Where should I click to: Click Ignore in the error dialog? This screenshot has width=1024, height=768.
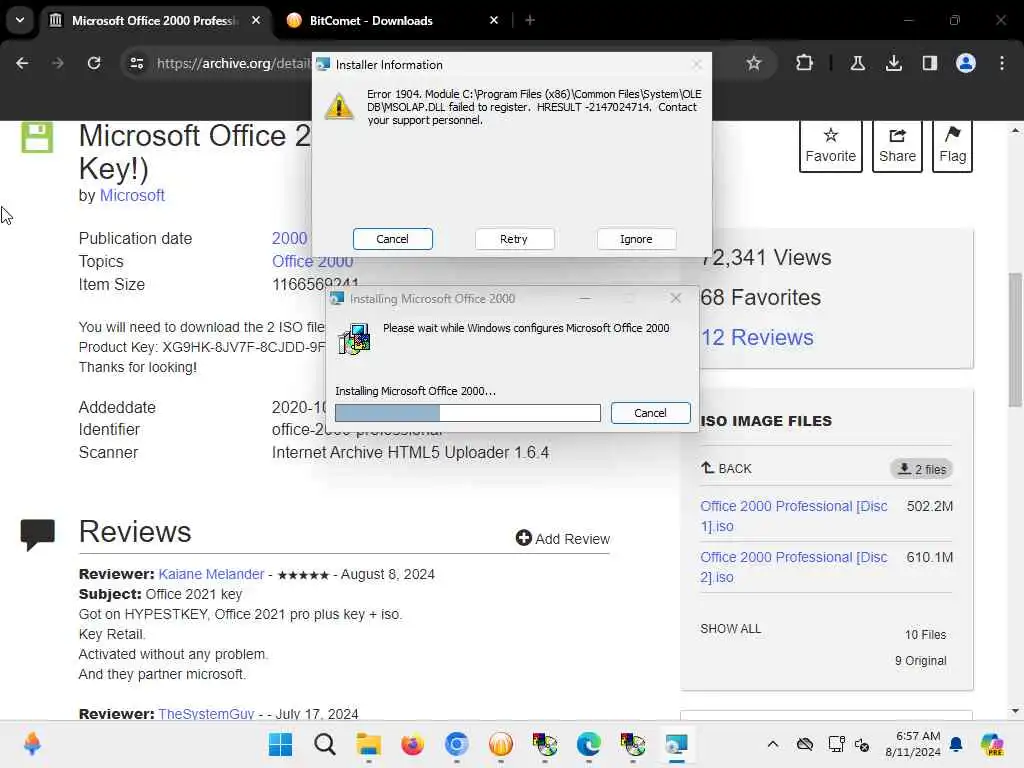tap(635, 239)
